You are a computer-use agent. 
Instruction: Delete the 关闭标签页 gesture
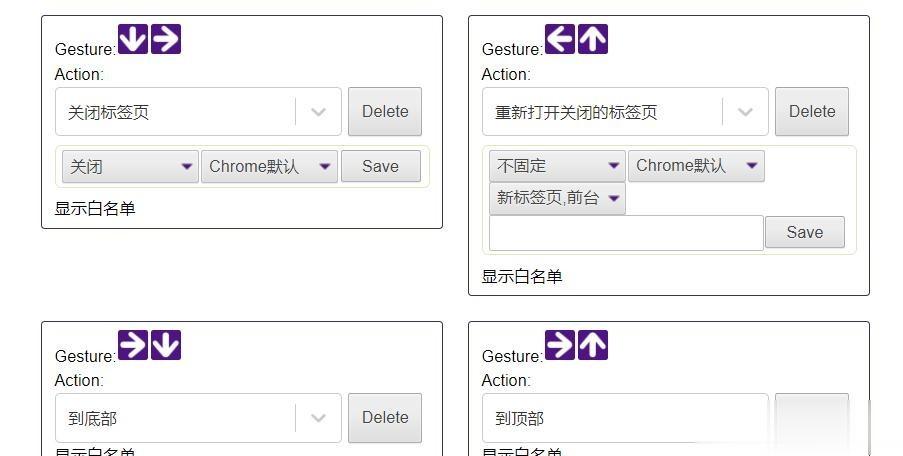[385, 112]
